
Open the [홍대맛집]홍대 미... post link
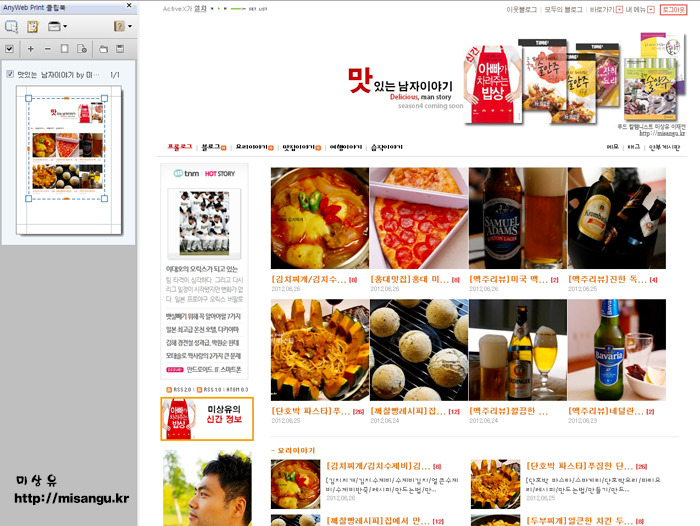(410, 280)
